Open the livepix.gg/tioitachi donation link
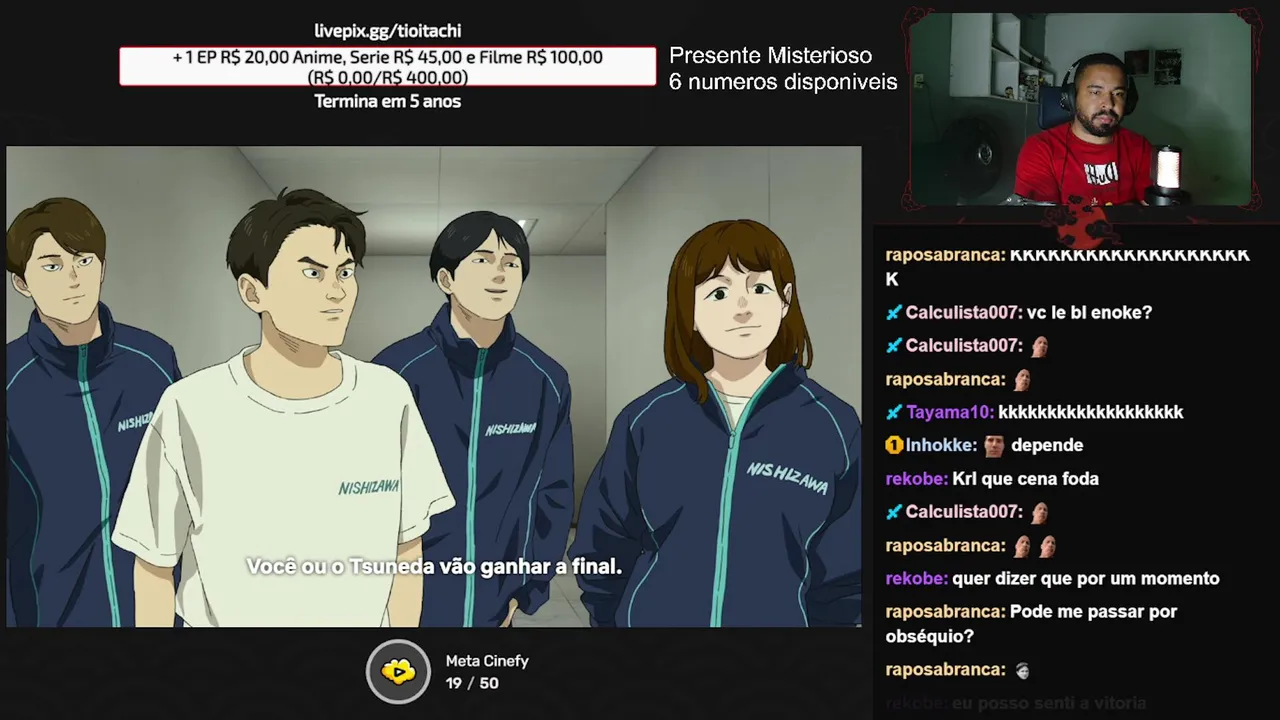 click(388, 31)
